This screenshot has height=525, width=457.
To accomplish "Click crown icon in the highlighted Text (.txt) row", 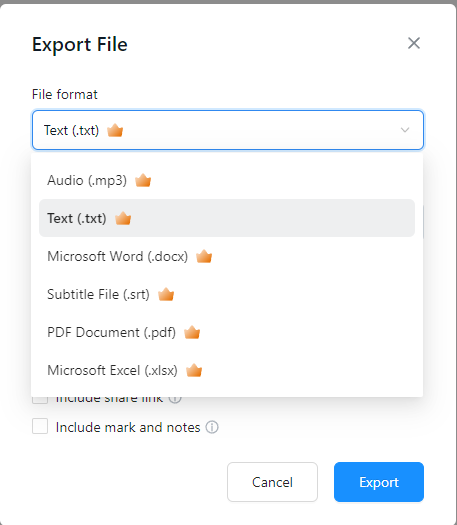I will click(x=123, y=218).
